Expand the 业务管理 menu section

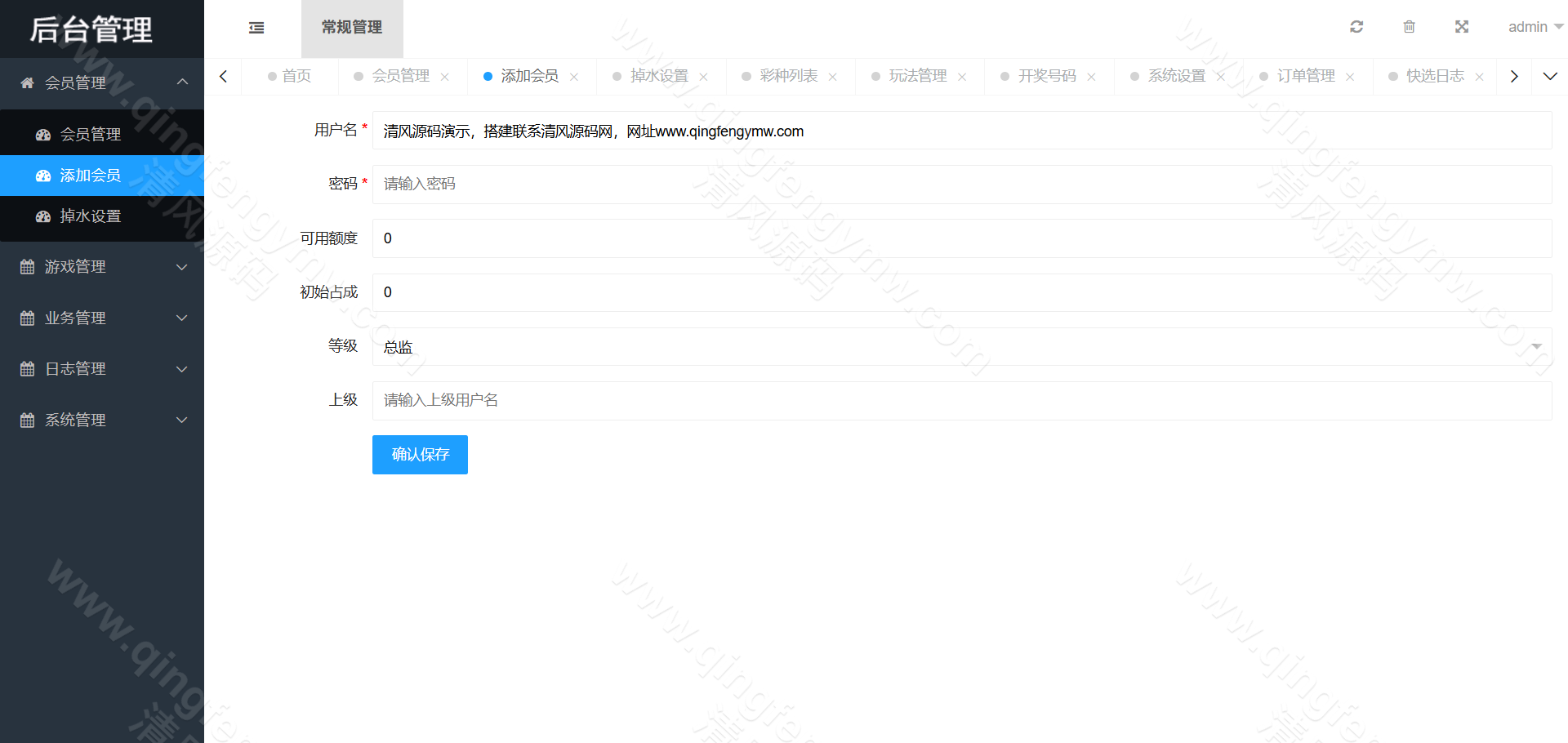76,318
